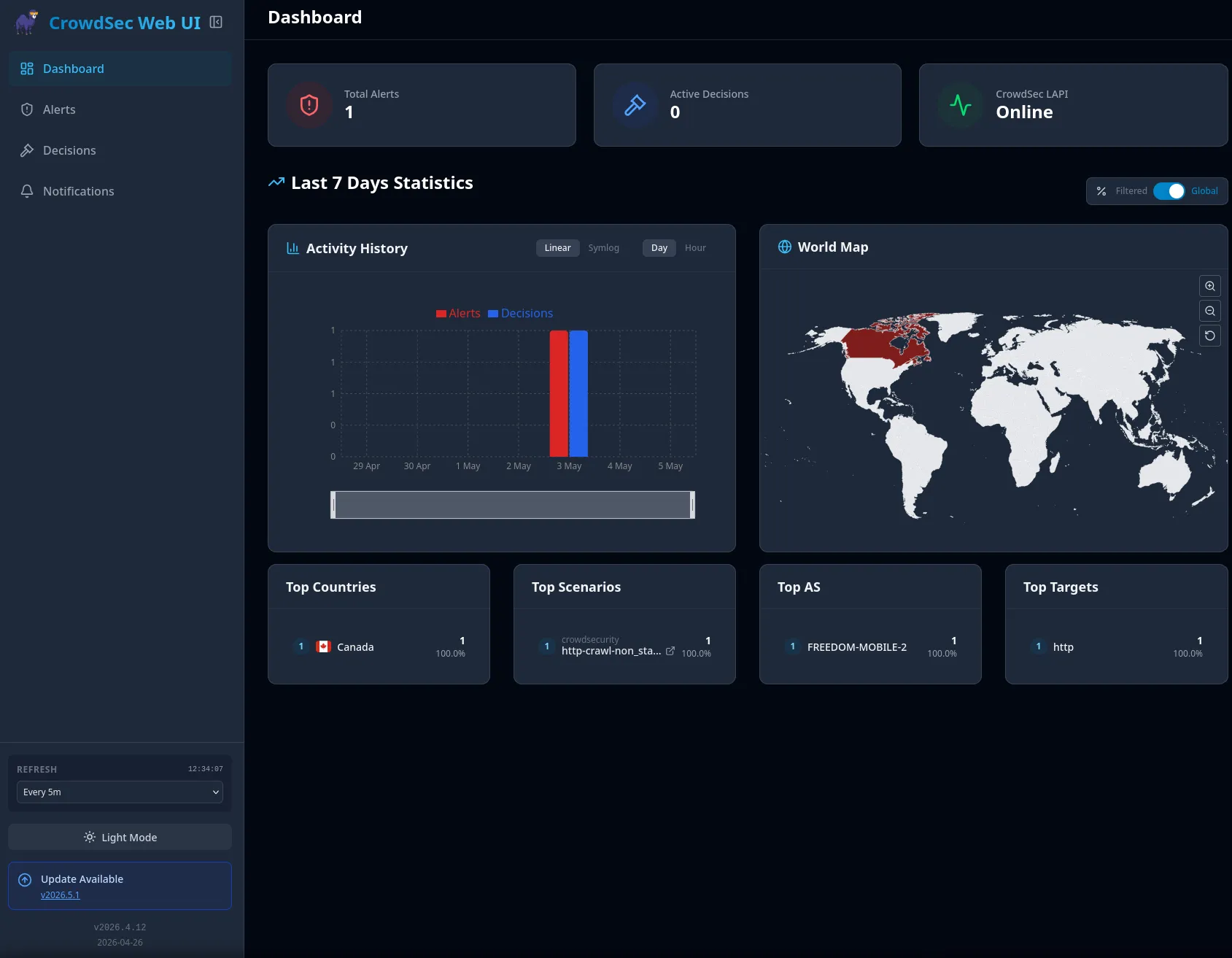1232x958 pixels.
Task: Go to Alerts in the sidebar
Action: click(x=120, y=109)
